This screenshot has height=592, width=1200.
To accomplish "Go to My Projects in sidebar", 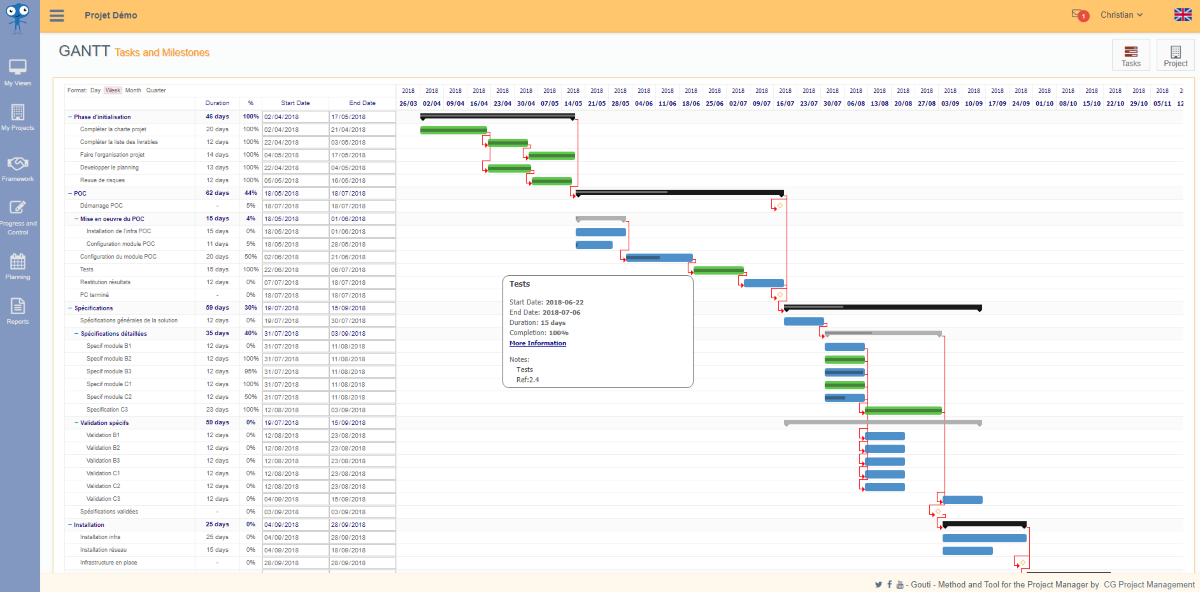I will coord(17,118).
